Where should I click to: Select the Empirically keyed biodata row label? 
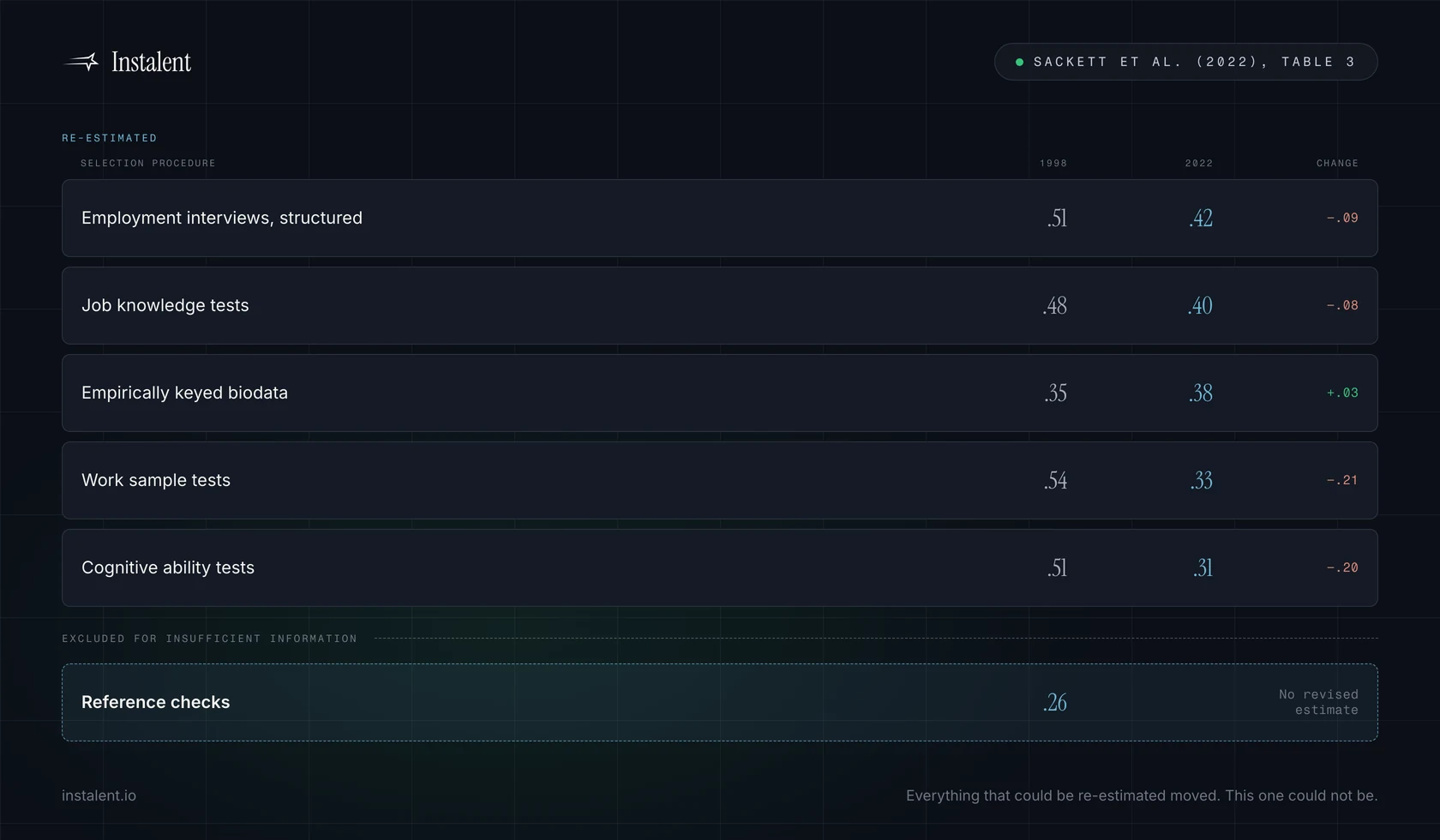pyautogui.click(x=184, y=393)
